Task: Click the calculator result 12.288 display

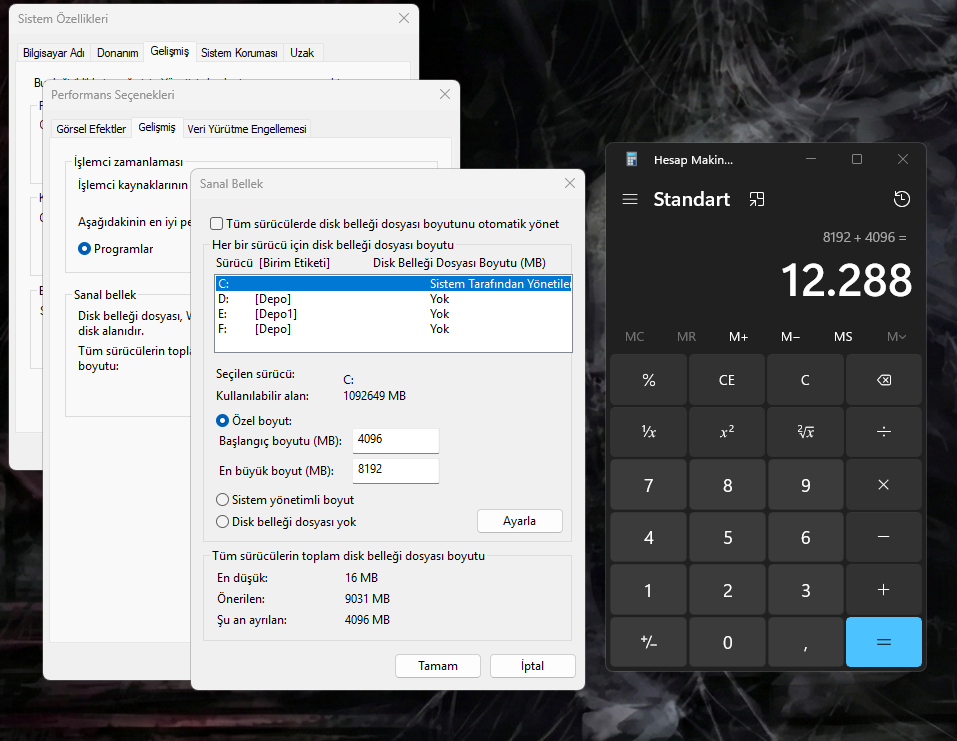Action: pyautogui.click(x=846, y=281)
